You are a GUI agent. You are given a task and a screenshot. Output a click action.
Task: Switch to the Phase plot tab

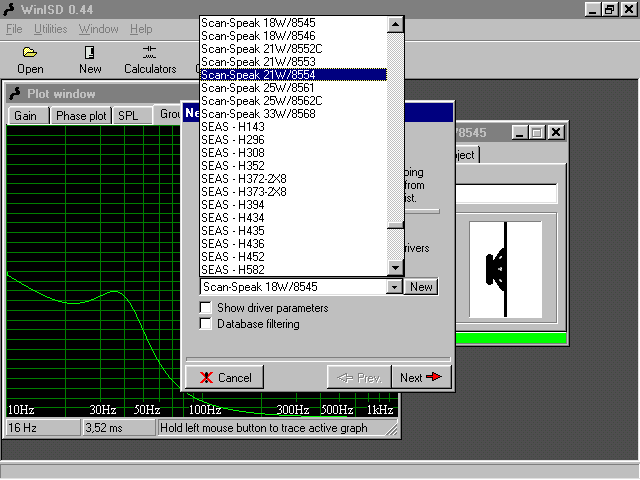(x=81, y=116)
